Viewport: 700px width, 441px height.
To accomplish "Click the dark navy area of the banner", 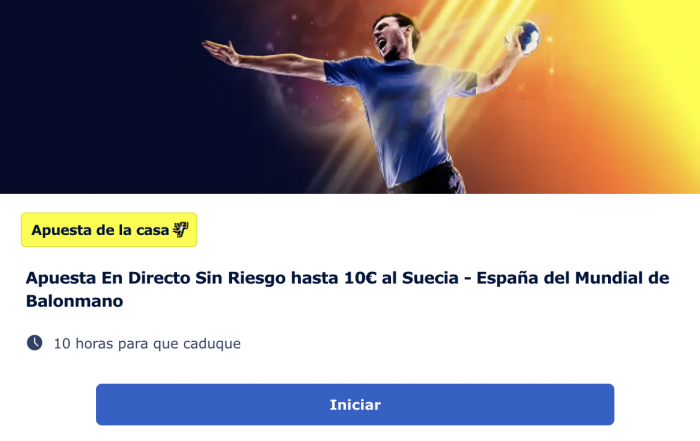I will 98,96.
